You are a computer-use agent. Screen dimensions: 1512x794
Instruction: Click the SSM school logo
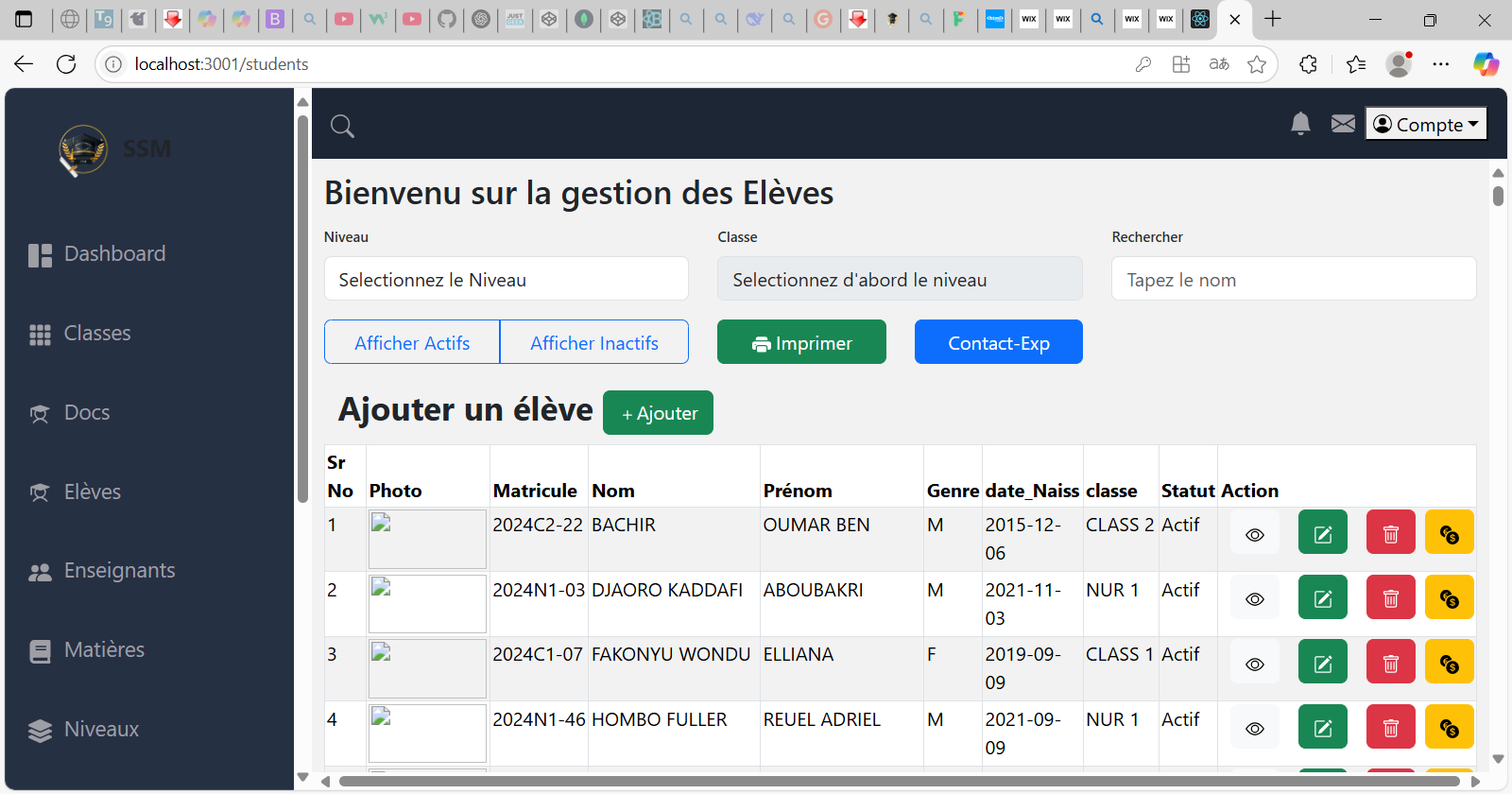(x=83, y=149)
